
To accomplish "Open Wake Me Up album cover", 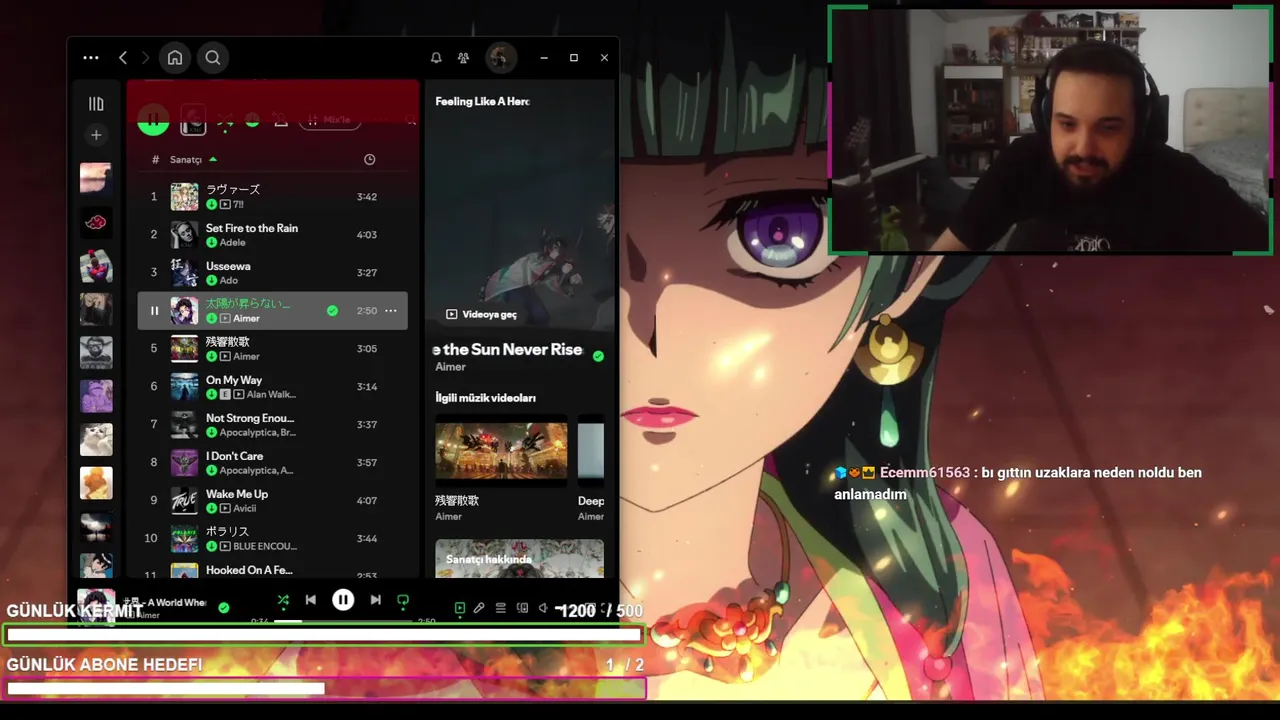I will pos(184,501).
